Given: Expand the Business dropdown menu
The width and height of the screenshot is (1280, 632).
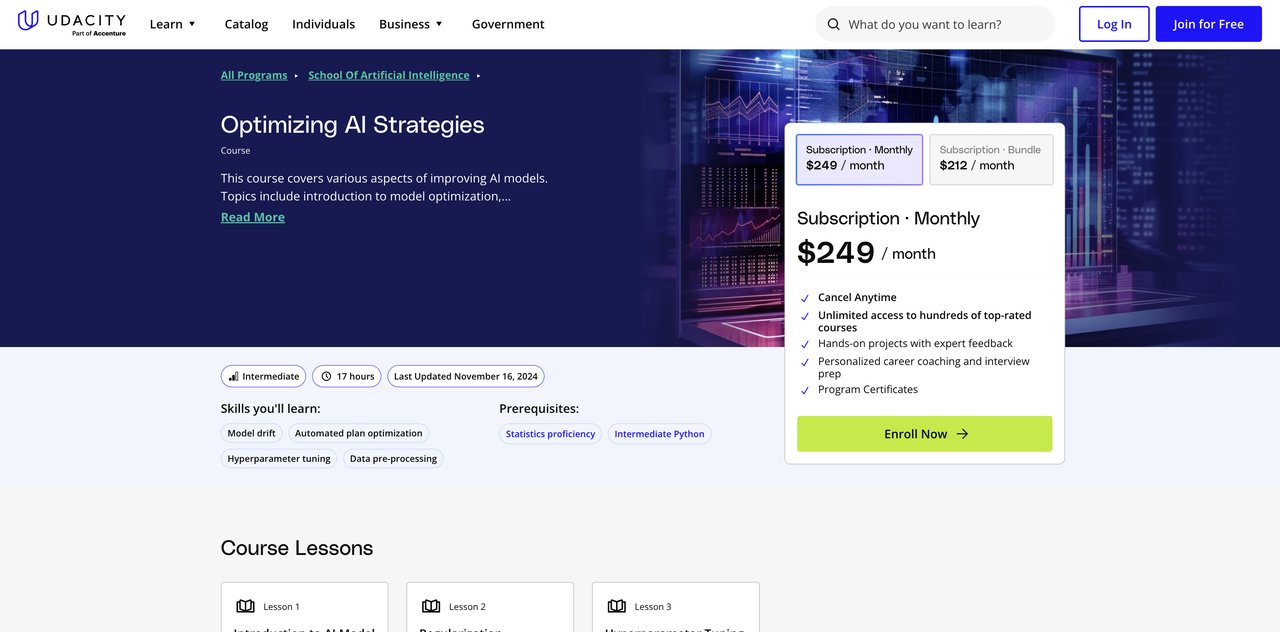Looking at the screenshot, I should 411,24.
